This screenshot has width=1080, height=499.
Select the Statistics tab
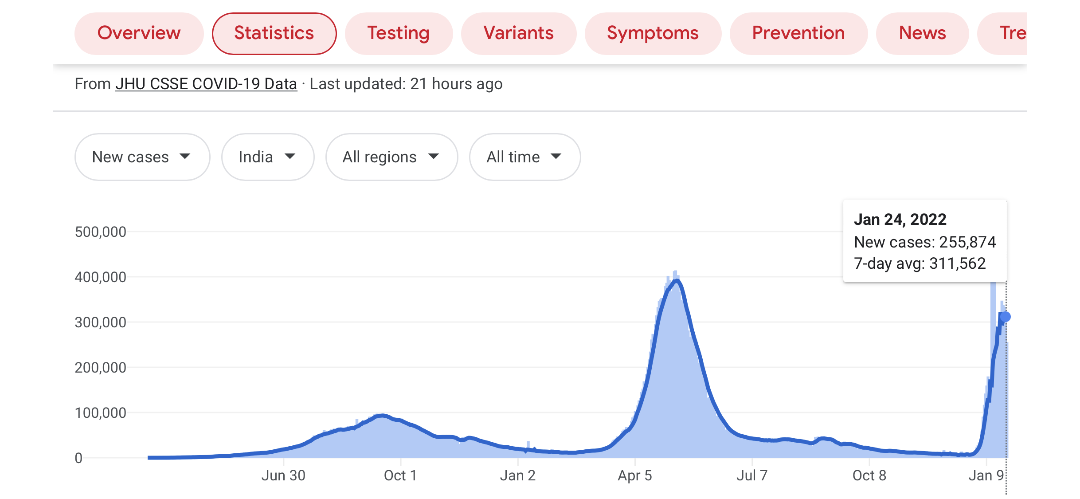click(x=274, y=33)
